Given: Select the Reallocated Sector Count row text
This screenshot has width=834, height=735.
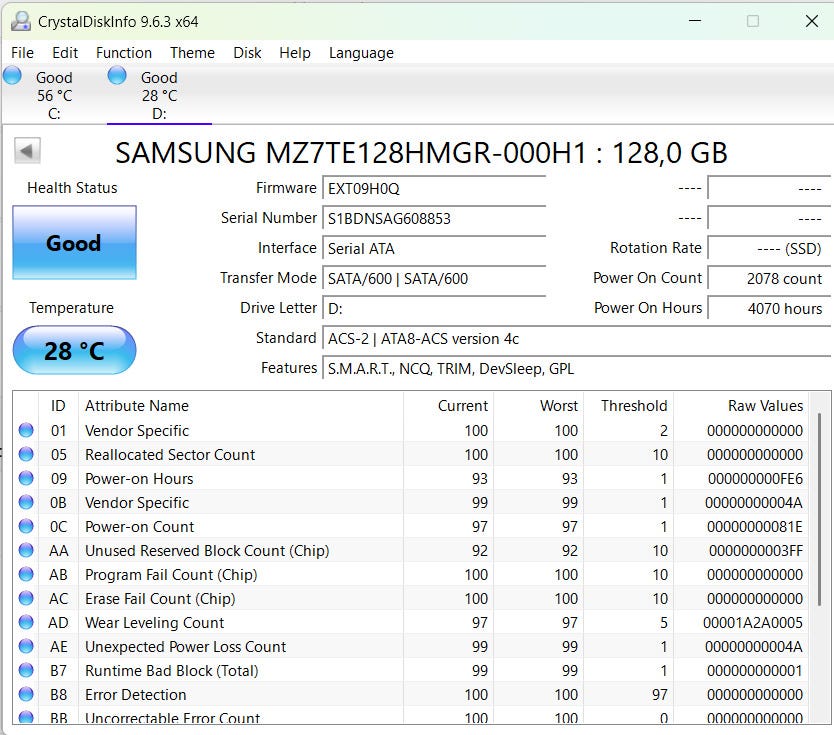Looking at the screenshot, I should tap(170, 455).
